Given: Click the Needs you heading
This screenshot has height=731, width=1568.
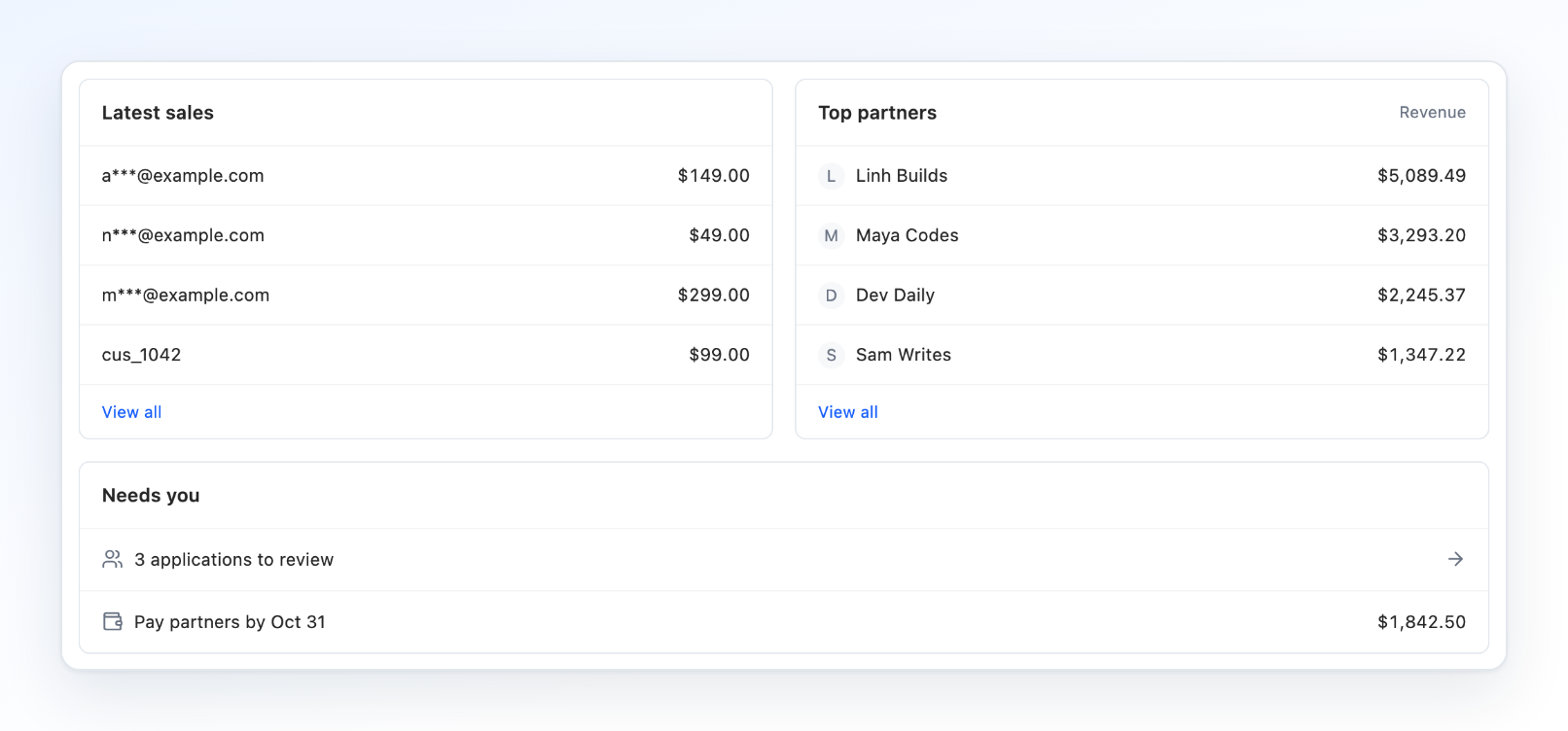Looking at the screenshot, I should (x=151, y=496).
